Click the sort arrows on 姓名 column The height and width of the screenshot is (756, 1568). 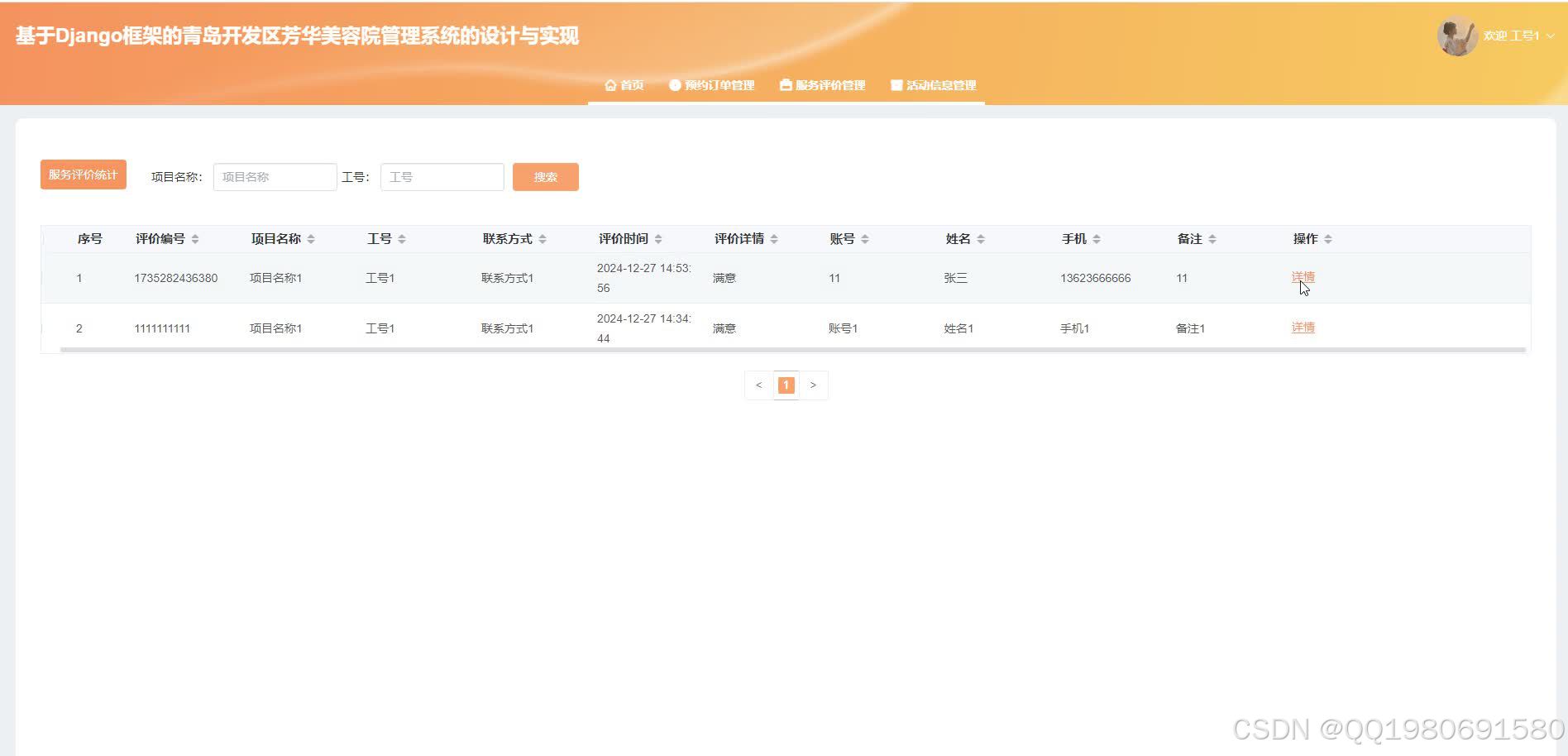click(981, 238)
